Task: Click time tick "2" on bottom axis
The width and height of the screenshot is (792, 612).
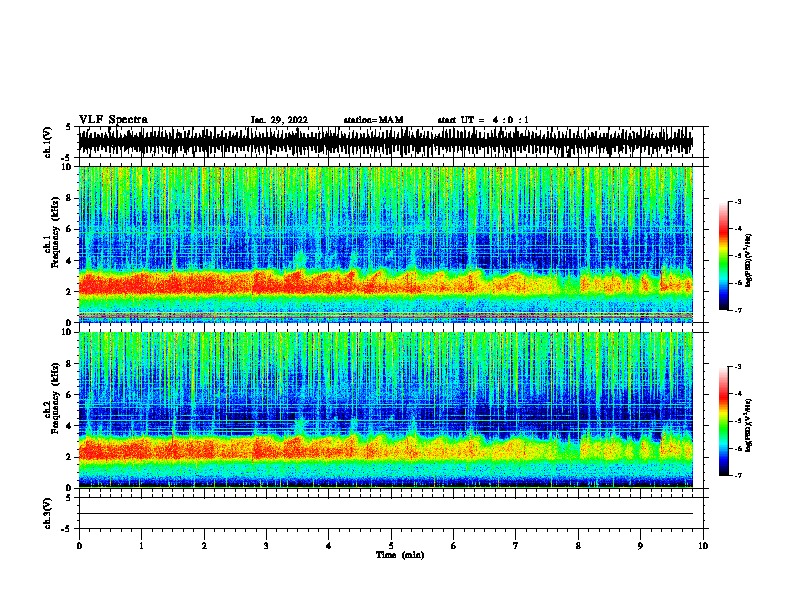Action: pyautogui.click(x=204, y=546)
